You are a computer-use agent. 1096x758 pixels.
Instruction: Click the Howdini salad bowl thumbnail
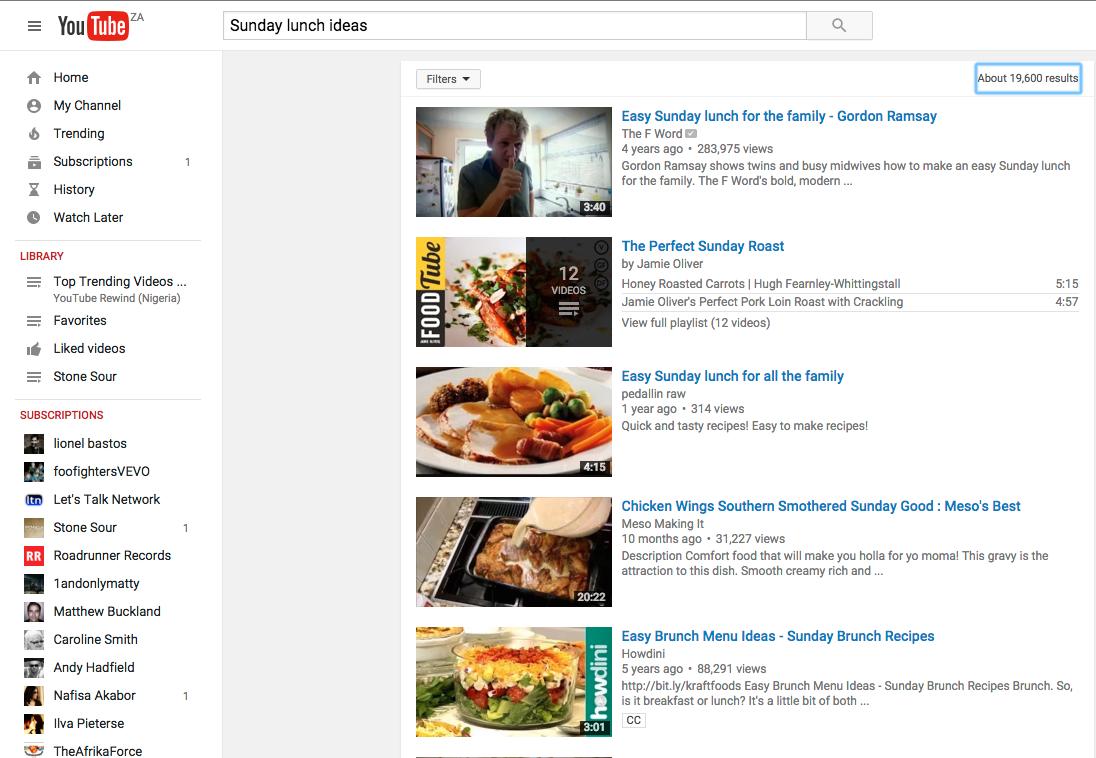514,682
